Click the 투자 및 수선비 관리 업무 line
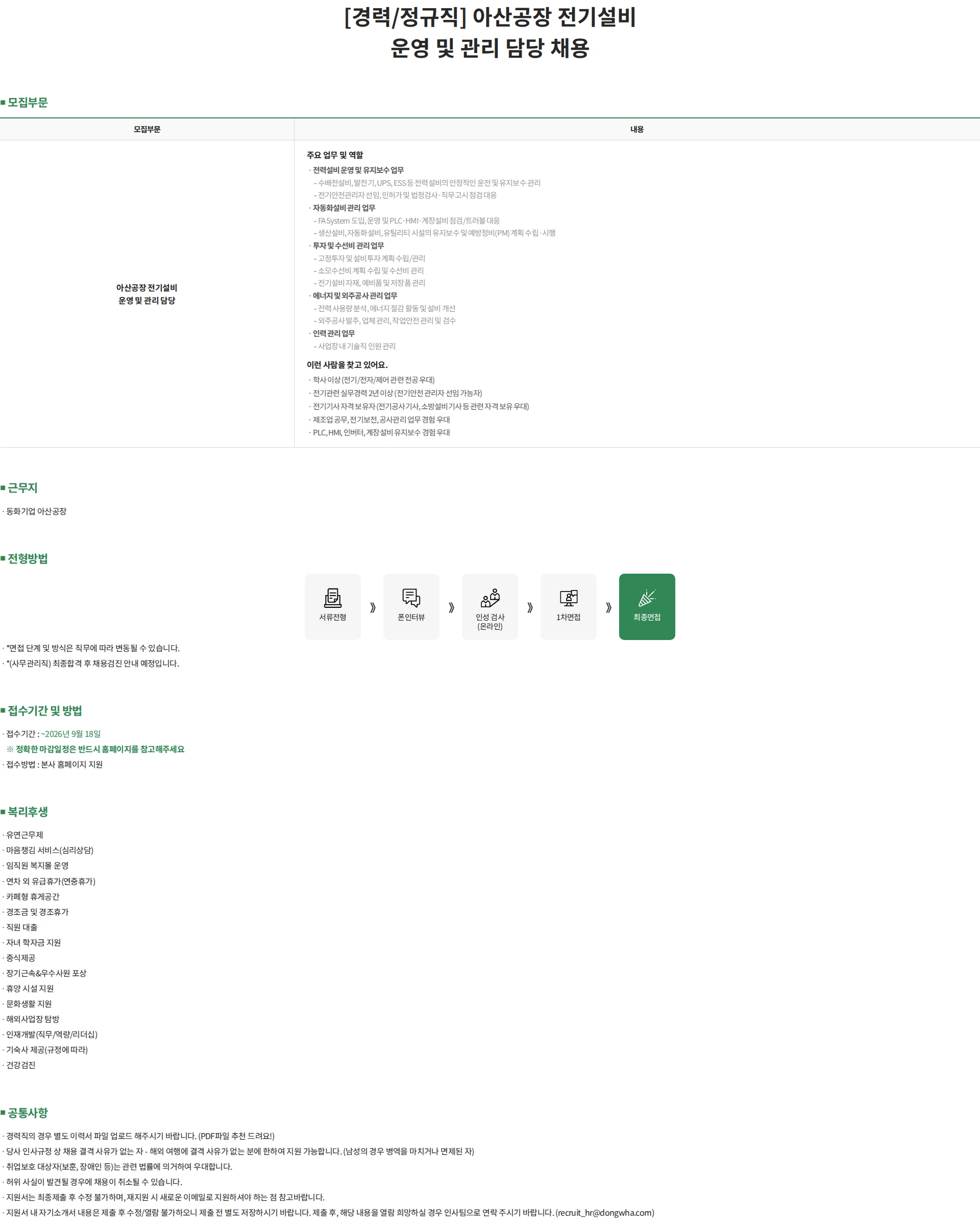Screen dimensions: 980x1230 (348, 245)
